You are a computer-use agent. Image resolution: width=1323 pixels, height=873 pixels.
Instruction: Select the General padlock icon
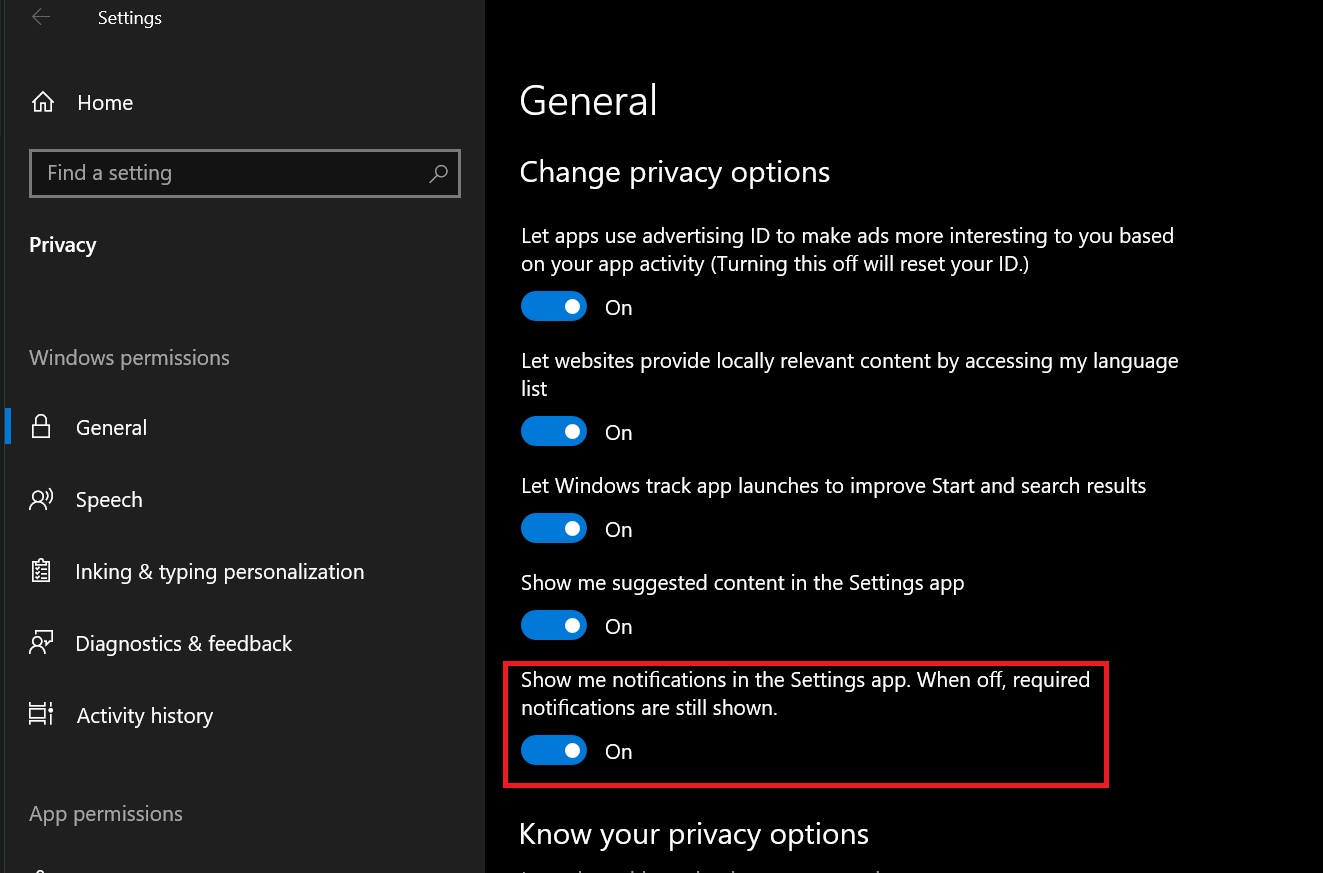(42, 427)
